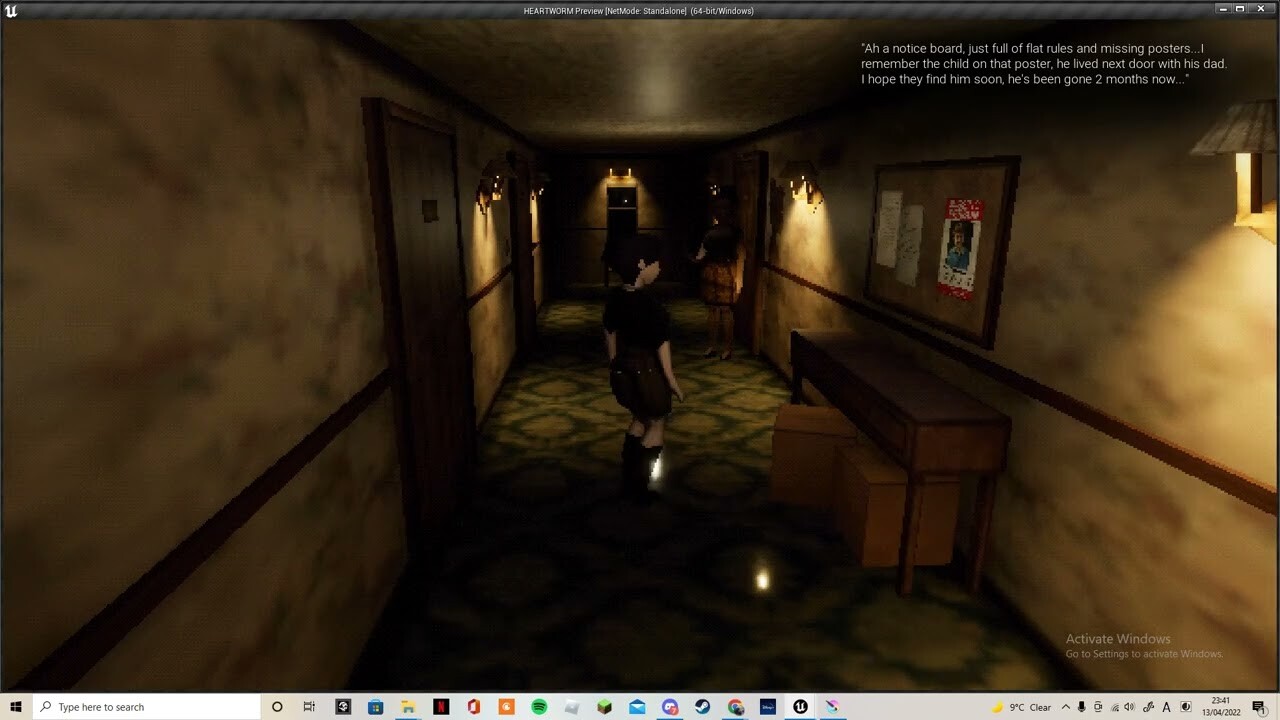Open File Explorer from taskbar

click(x=408, y=707)
